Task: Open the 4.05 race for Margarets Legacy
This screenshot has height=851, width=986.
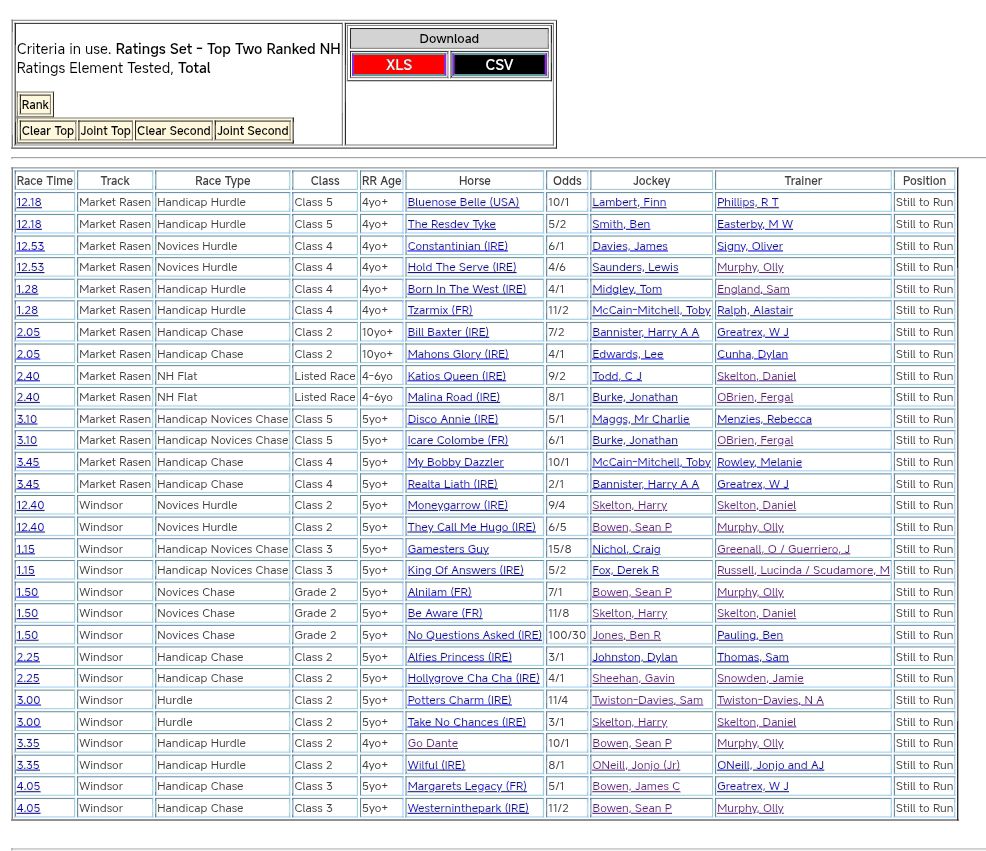Action: pos(28,786)
